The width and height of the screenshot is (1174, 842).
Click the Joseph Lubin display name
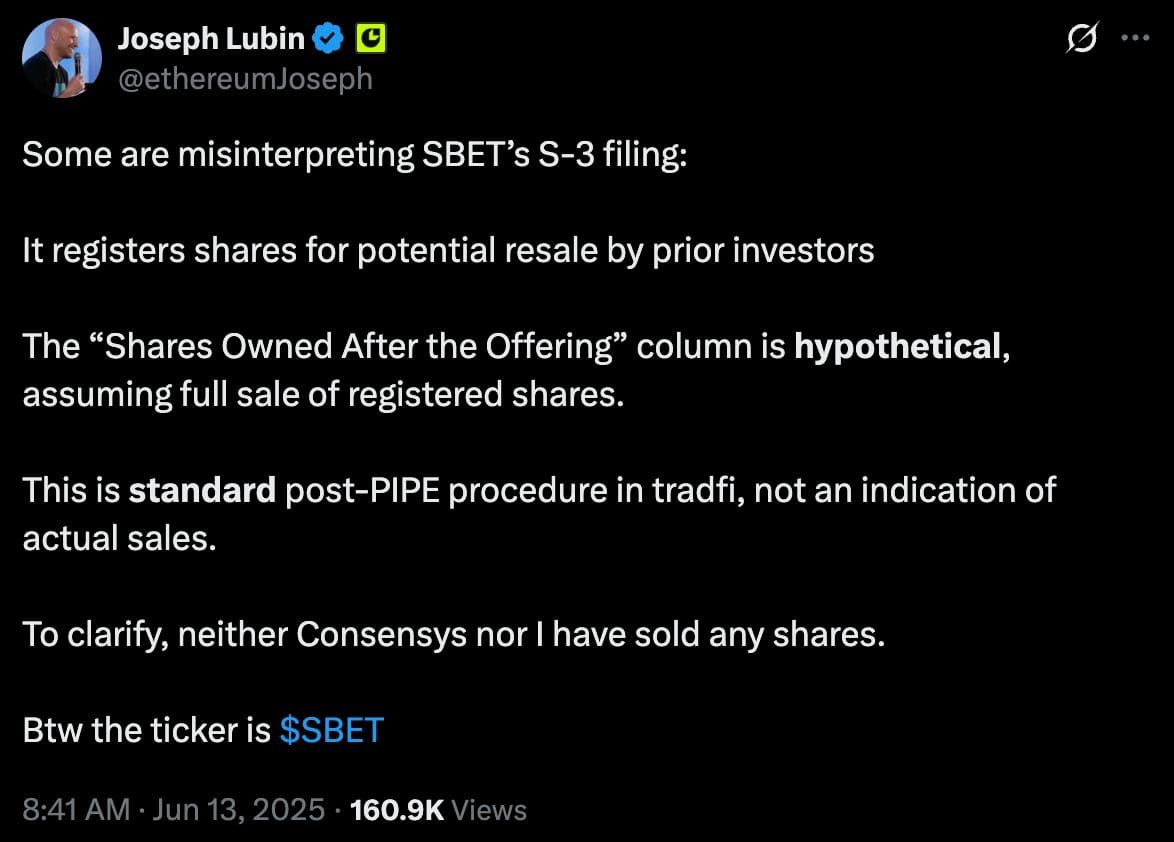coord(211,38)
